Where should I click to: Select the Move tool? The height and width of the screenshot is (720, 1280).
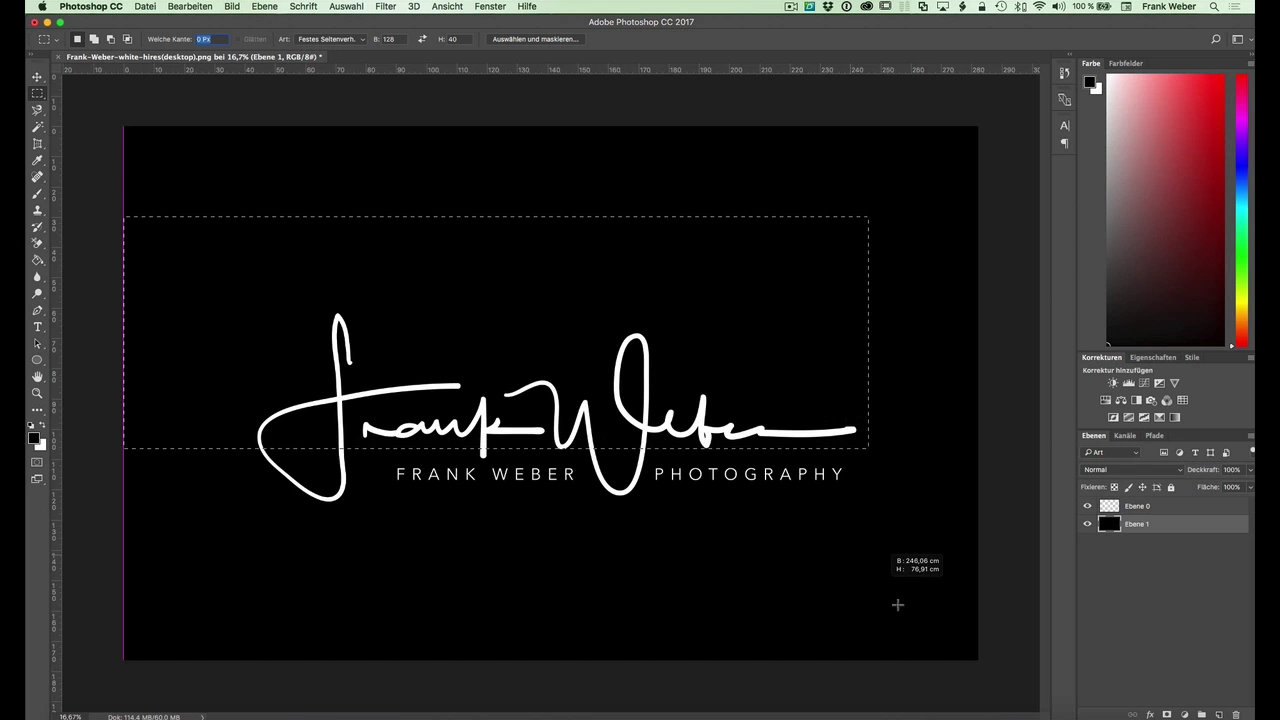pyautogui.click(x=37, y=77)
